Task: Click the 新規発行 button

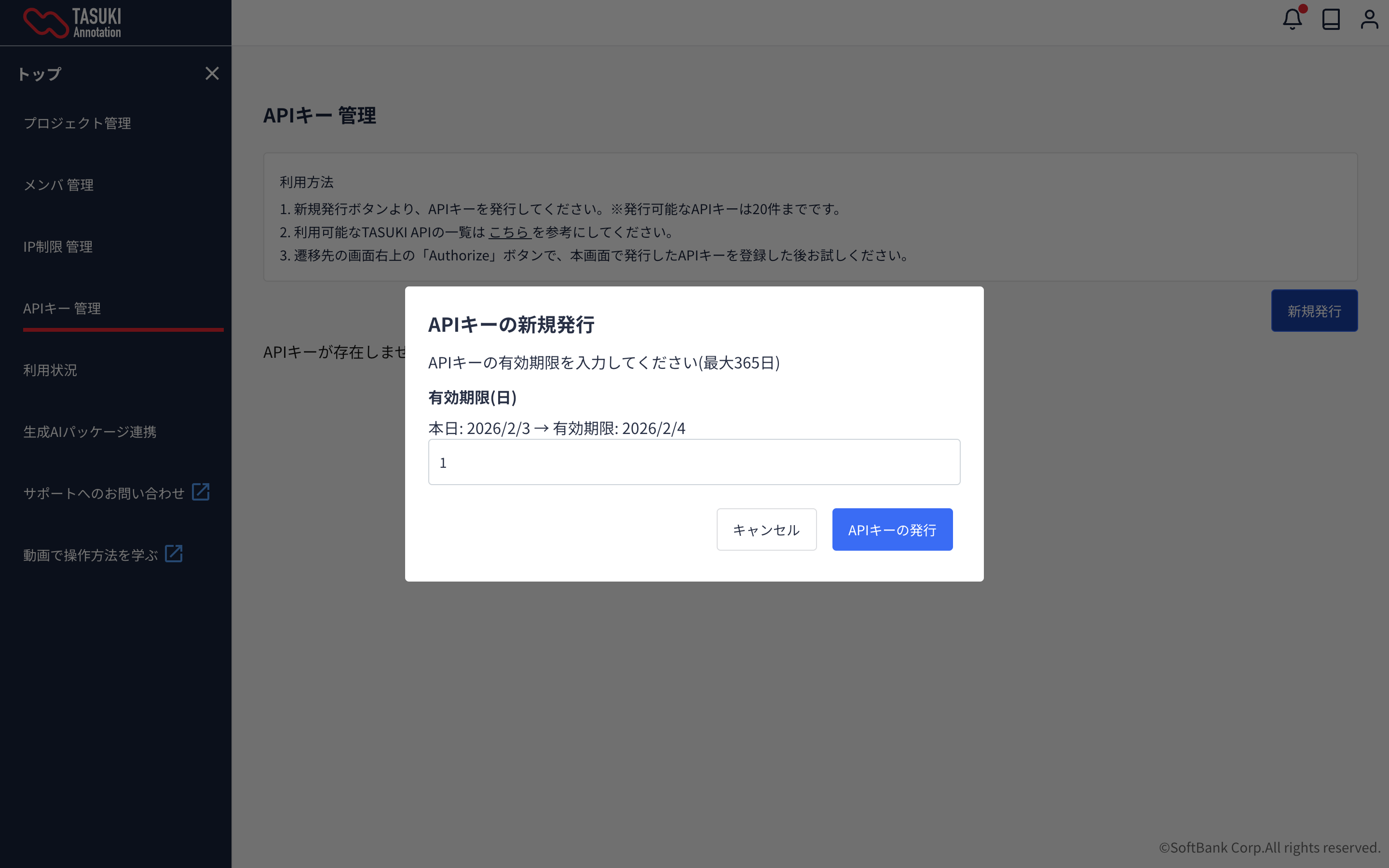Action: coord(1314,311)
